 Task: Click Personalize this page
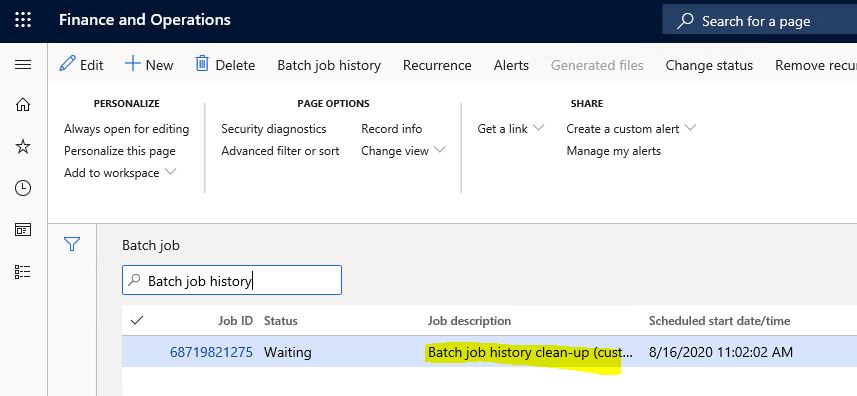[120, 151]
